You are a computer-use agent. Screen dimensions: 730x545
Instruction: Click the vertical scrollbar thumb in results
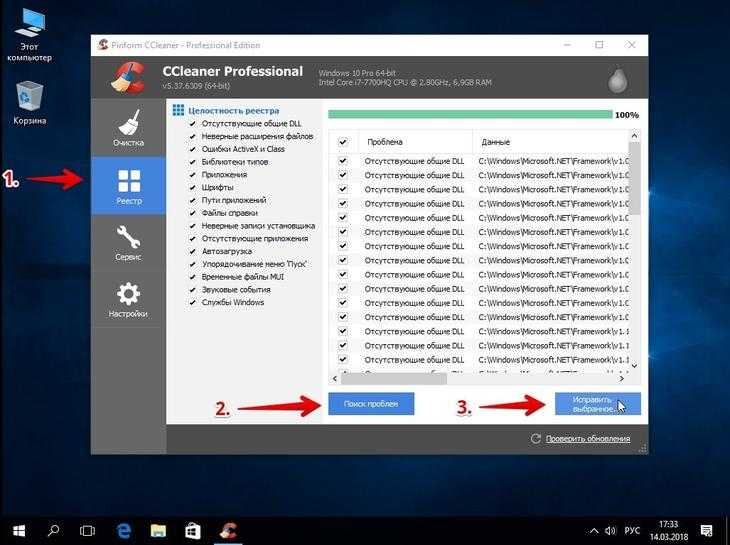(634, 178)
